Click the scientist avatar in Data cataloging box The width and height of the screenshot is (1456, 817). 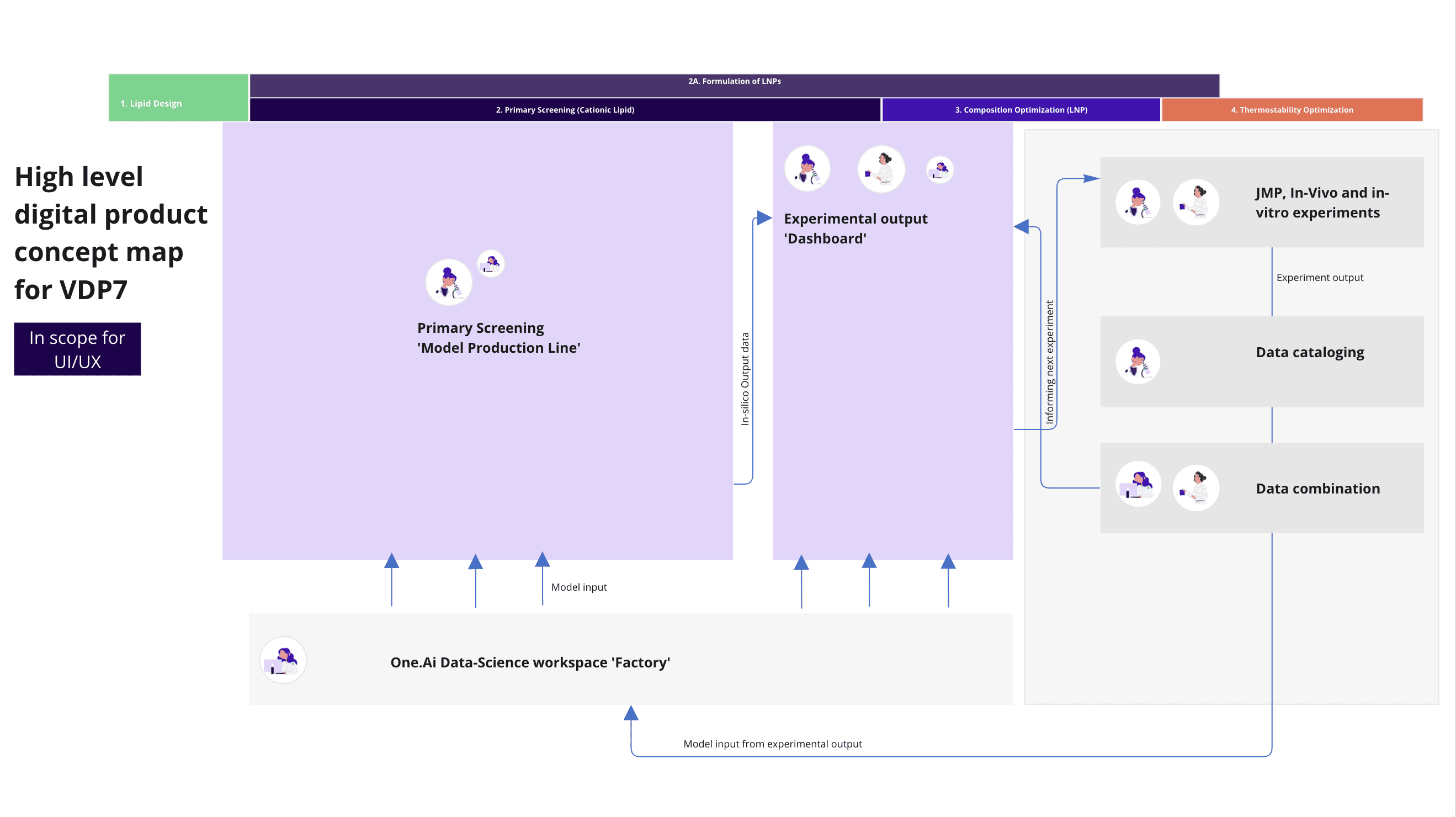point(1138,362)
